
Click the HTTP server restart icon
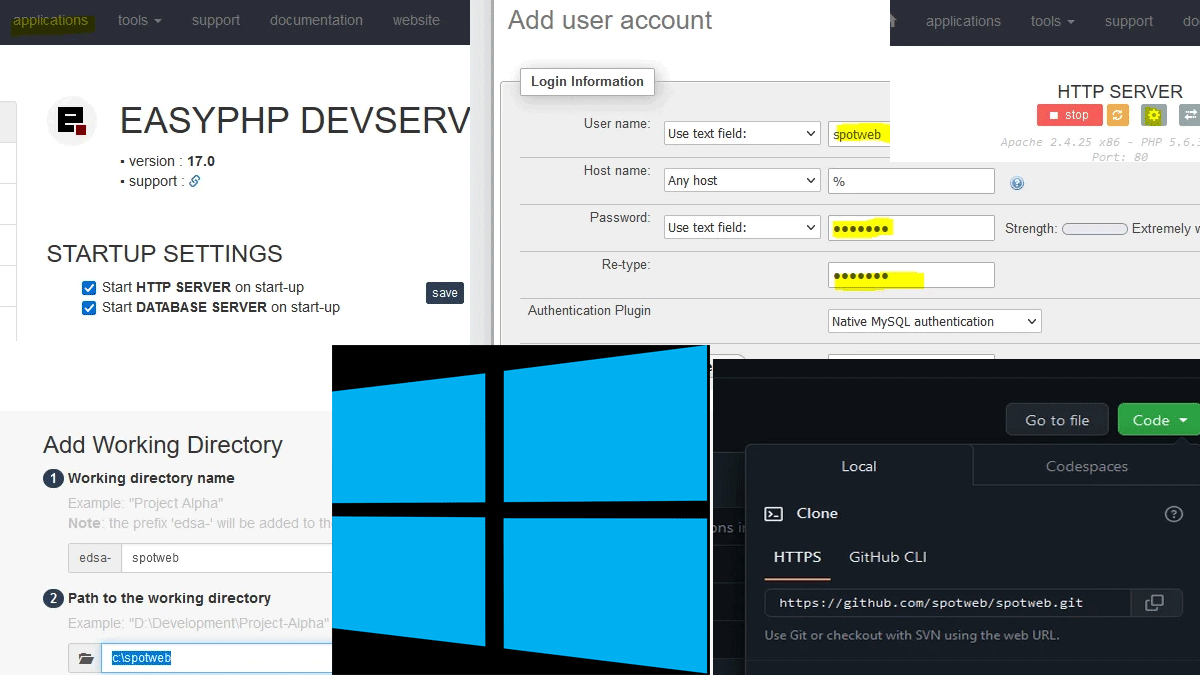pyautogui.click(x=1118, y=115)
